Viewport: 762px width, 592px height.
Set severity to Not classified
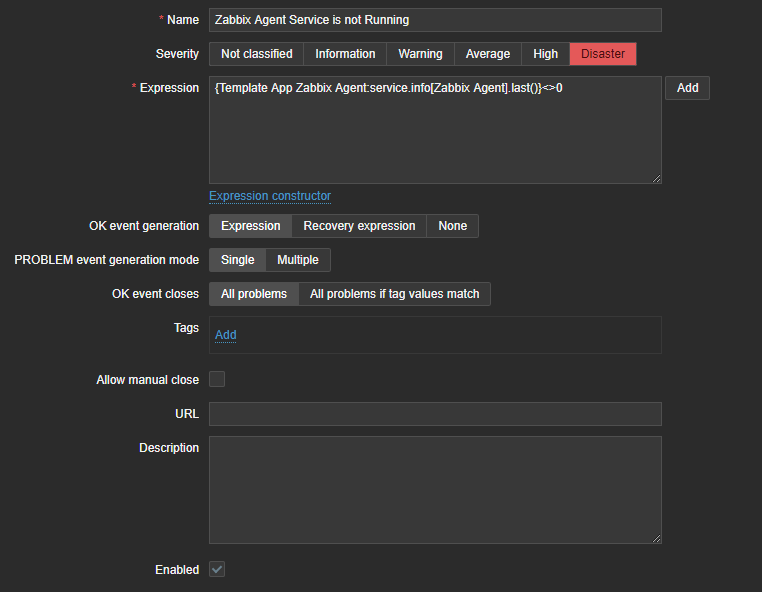click(256, 54)
